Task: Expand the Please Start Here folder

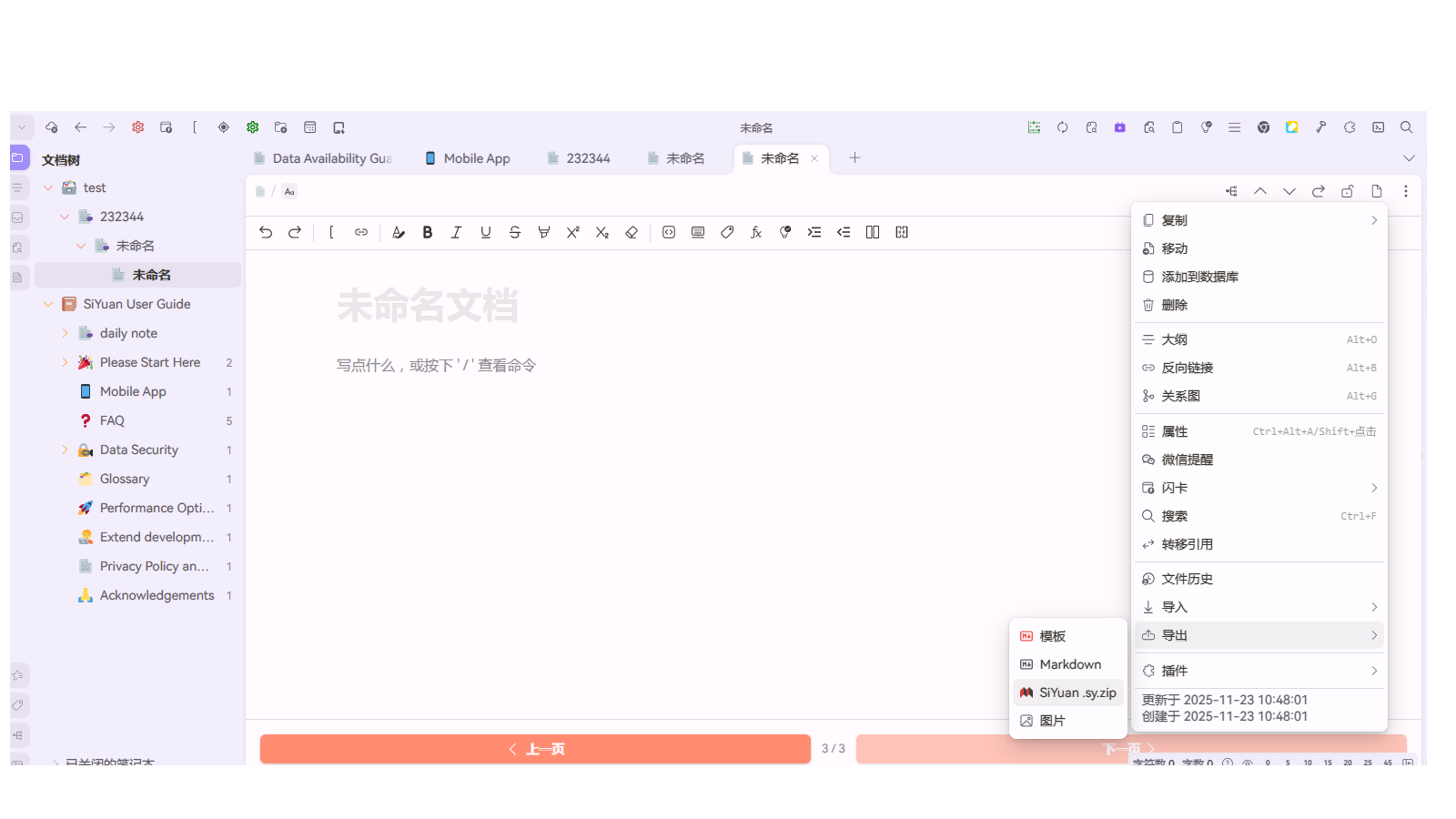Action: pos(64,362)
